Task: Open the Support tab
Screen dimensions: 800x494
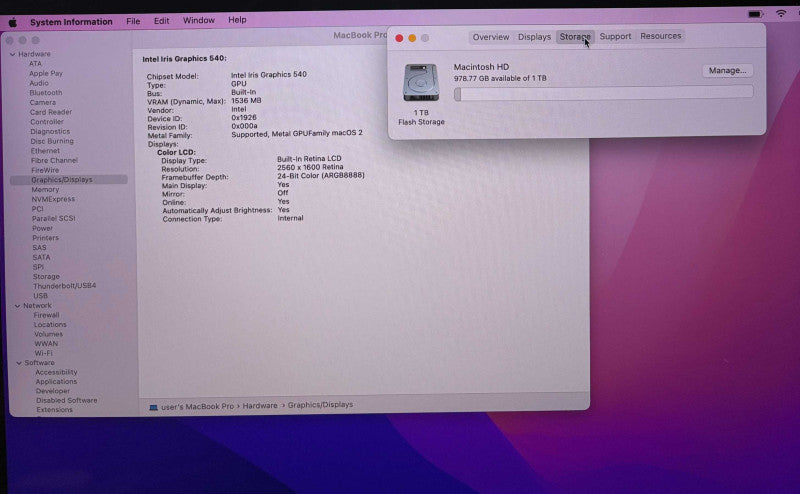Action: pos(615,36)
